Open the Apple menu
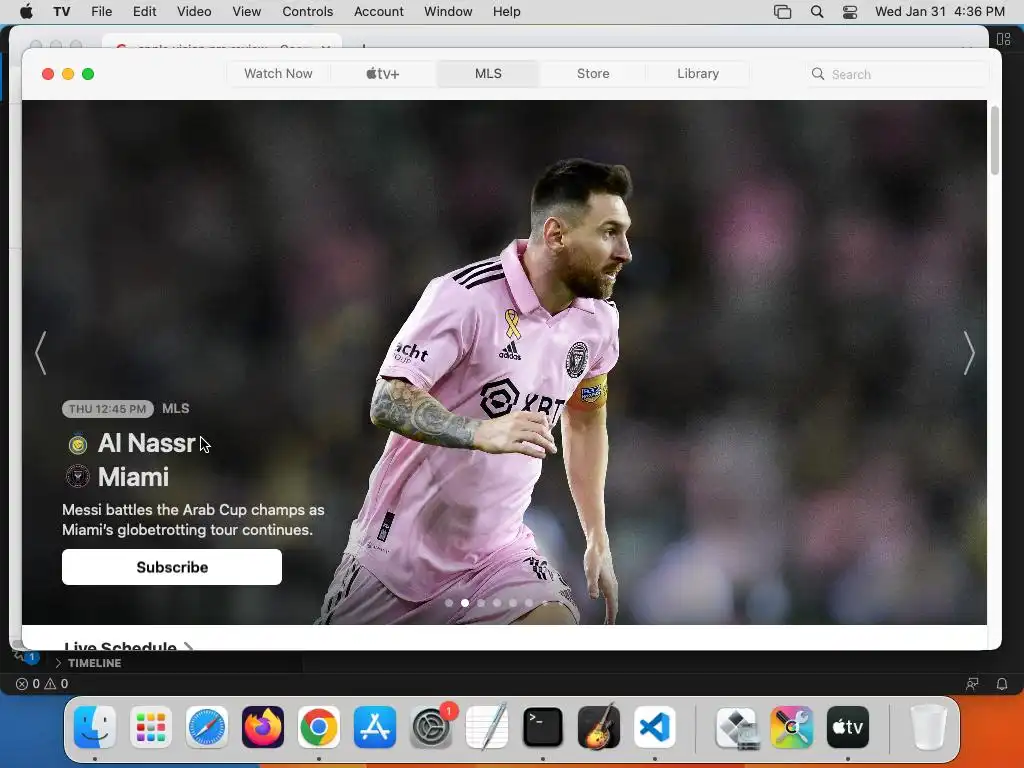The height and width of the screenshot is (768, 1024). (26, 12)
